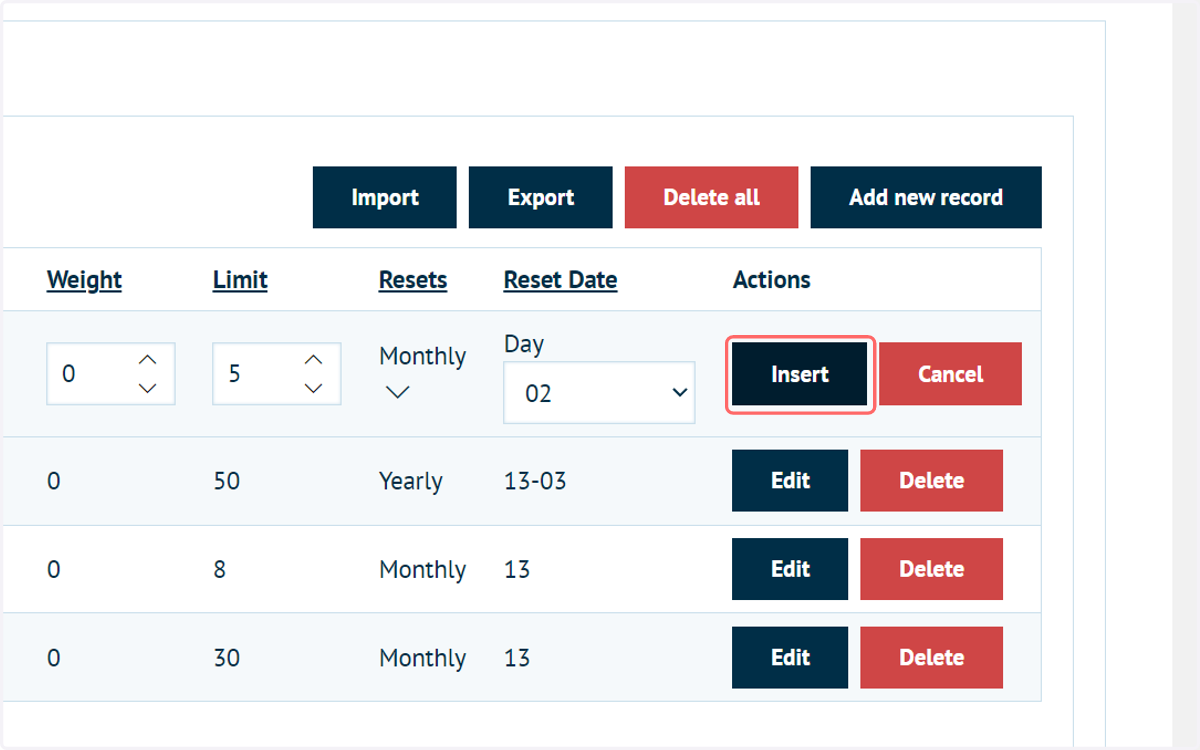Select the limit value 50 cell
The height and width of the screenshot is (750, 1200).
(227, 481)
